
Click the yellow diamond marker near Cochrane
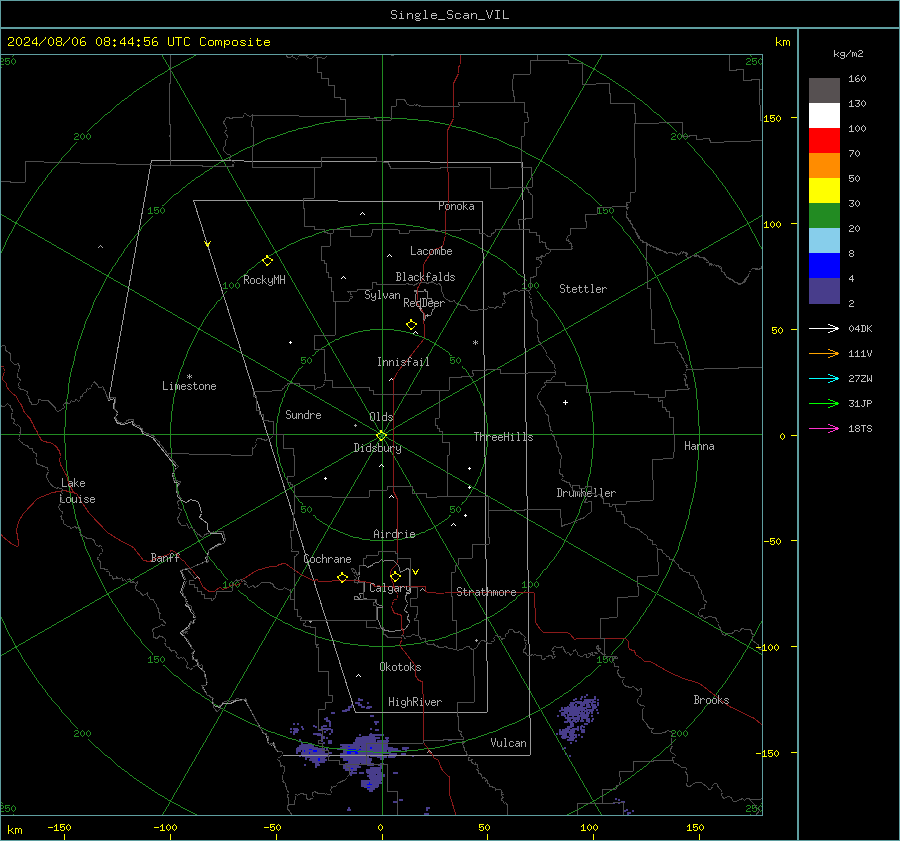[x=342, y=578]
